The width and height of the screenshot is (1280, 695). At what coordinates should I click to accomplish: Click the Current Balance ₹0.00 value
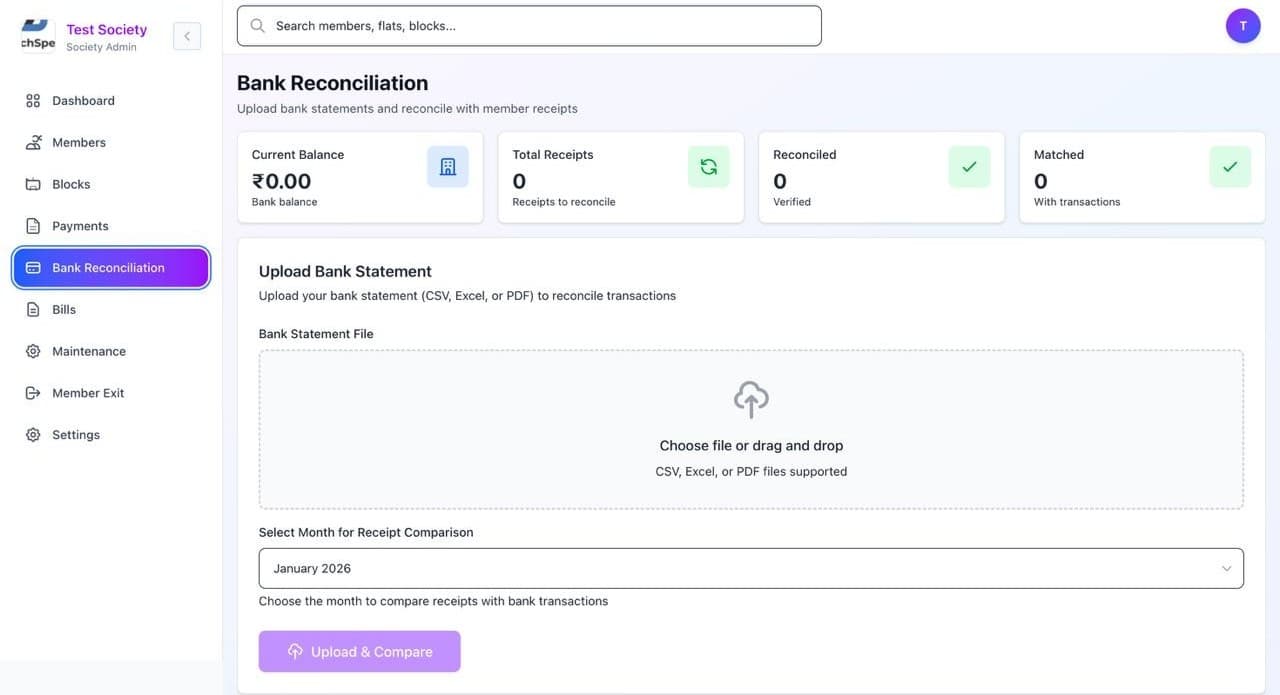tap(281, 181)
